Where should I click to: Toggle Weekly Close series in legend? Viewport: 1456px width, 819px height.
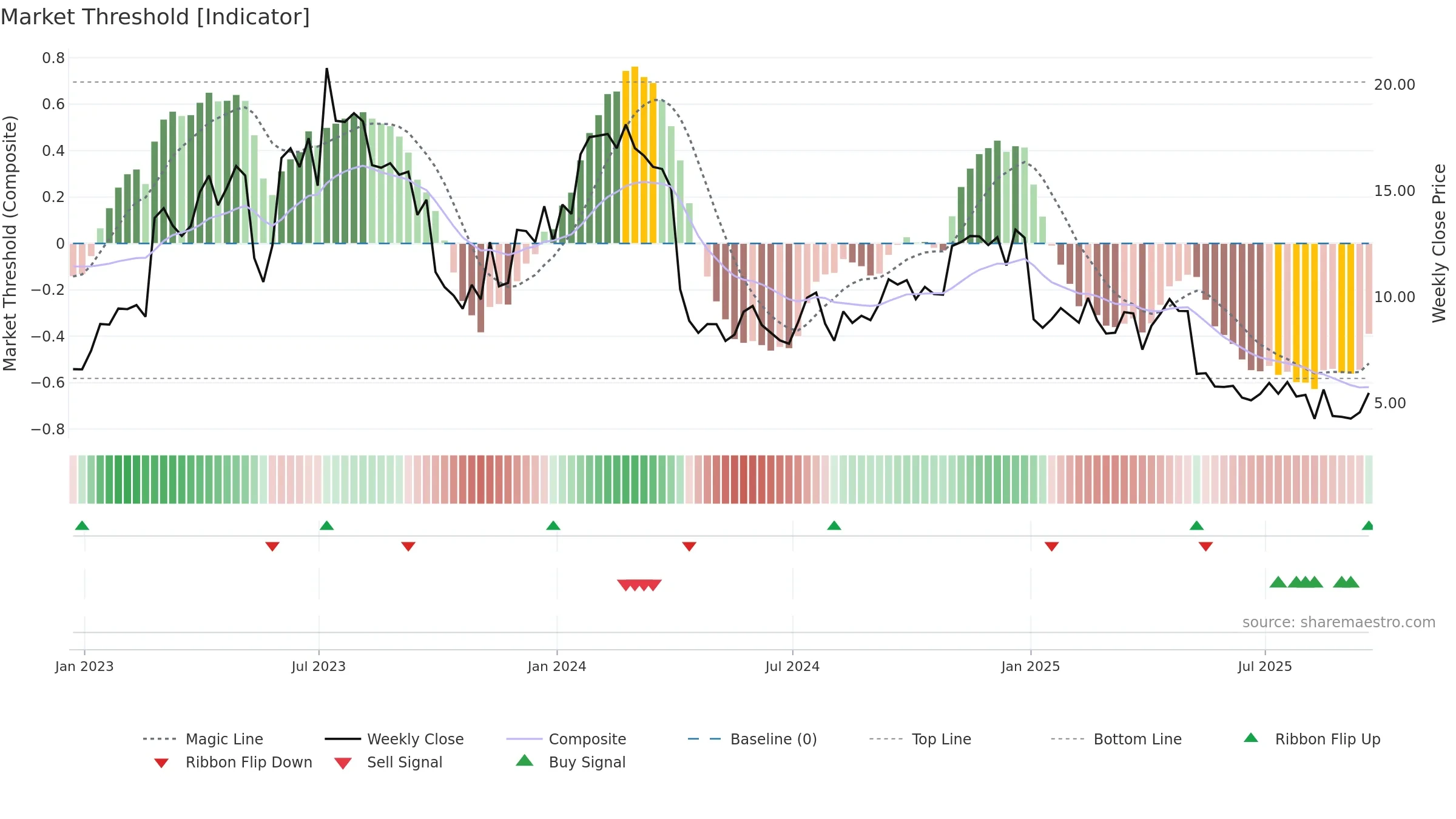coord(394,739)
